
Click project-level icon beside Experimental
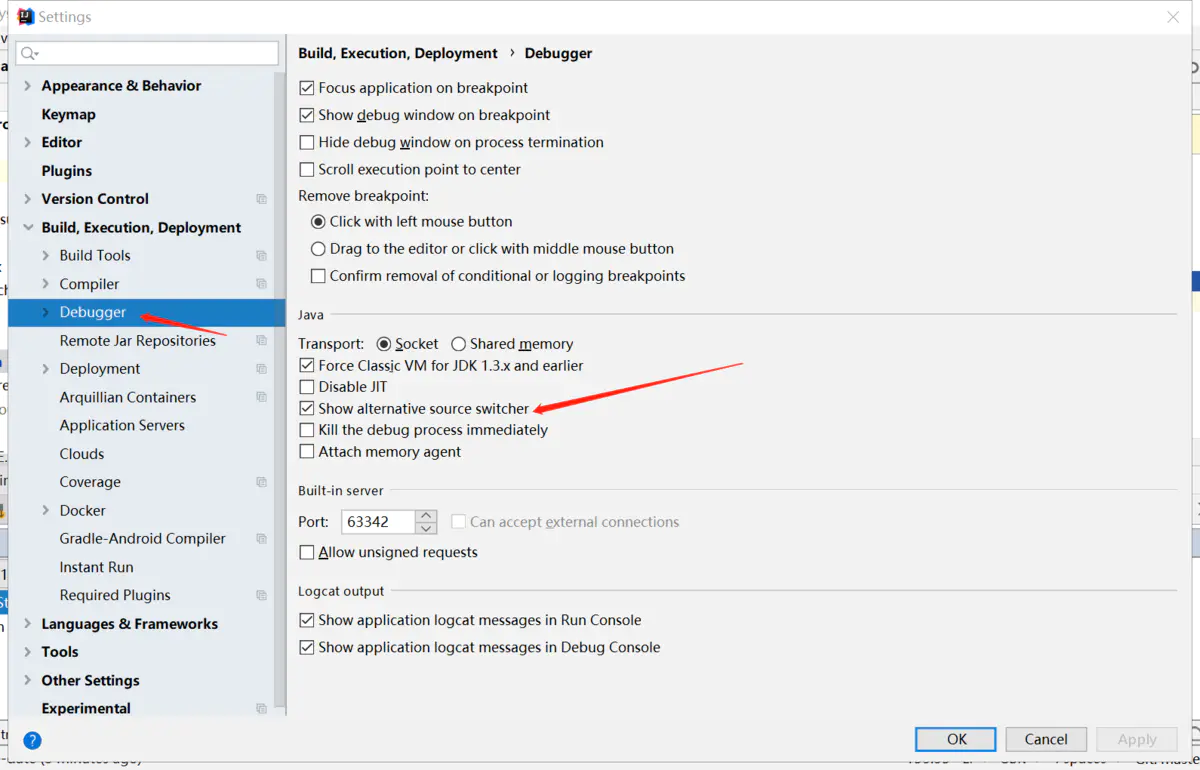coord(262,709)
